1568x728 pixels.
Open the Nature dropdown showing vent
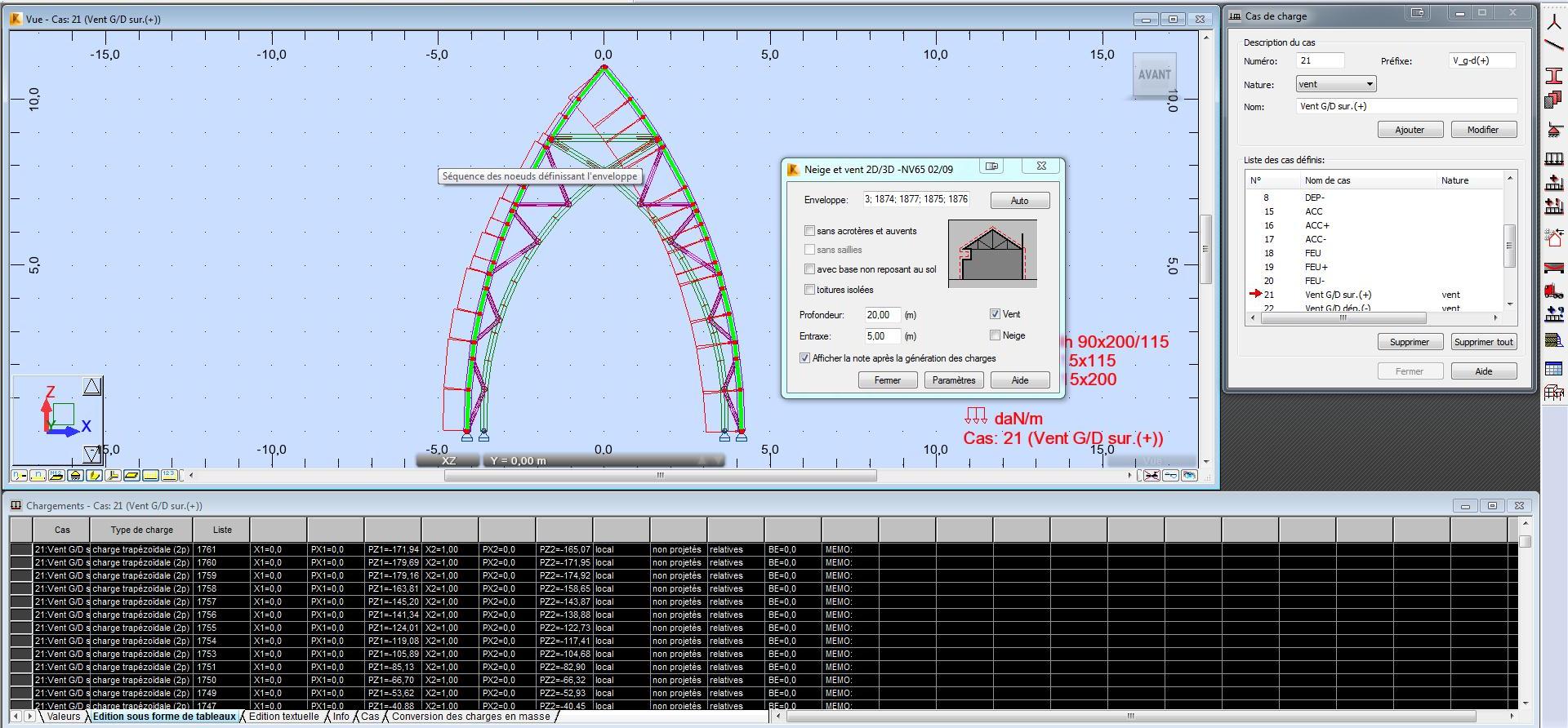(x=1335, y=84)
